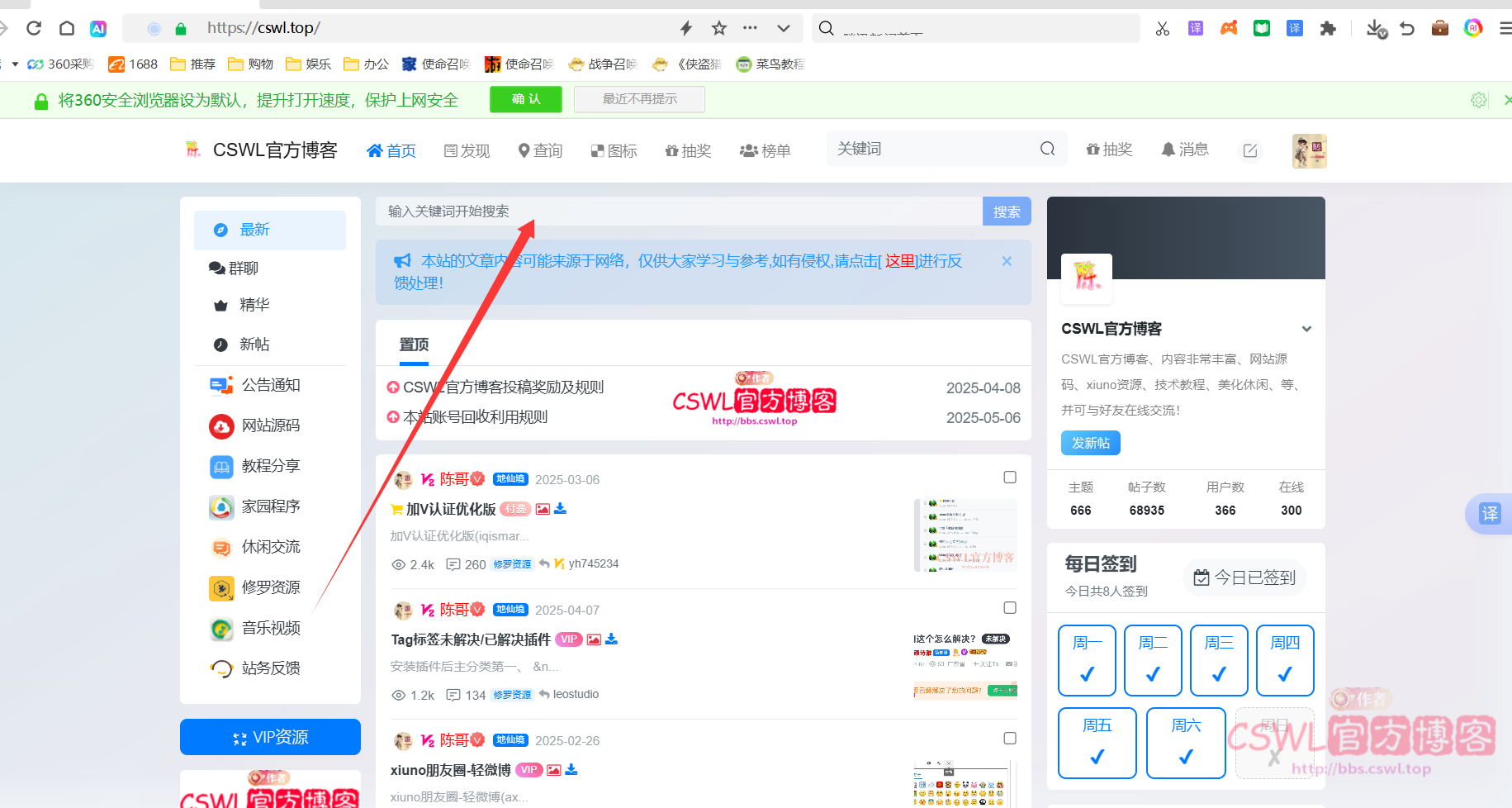Screen dimensions: 1512x808
Task: Select the 网站源码 sidebar category icon
Action: [x=220, y=426]
